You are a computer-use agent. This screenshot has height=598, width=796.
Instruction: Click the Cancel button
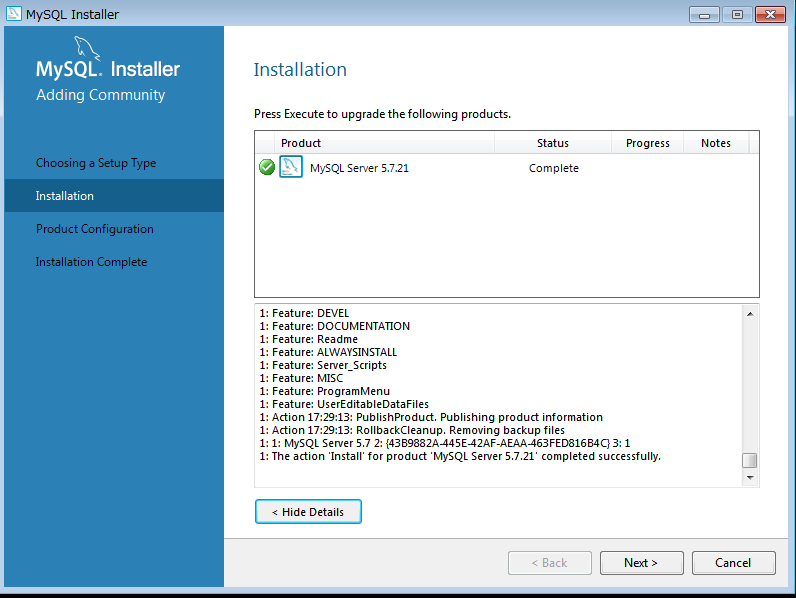(733, 562)
